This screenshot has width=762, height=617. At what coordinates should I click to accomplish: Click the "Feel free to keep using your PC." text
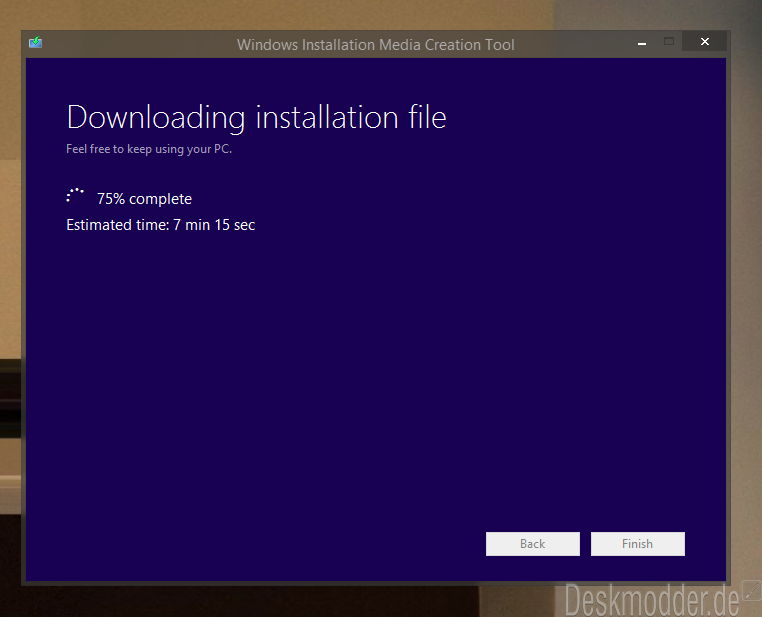[149, 149]
